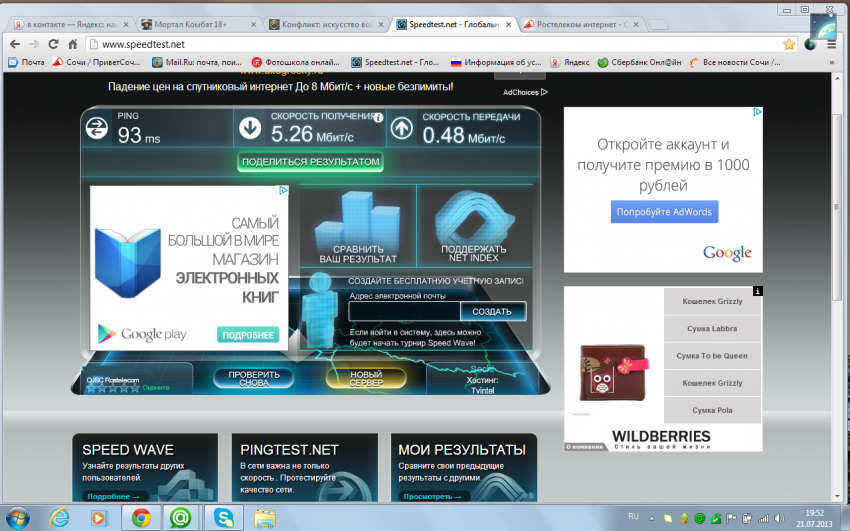Rate the provider using the star rating
Viewport: 850px width, 531px height.
pos(113,388)
